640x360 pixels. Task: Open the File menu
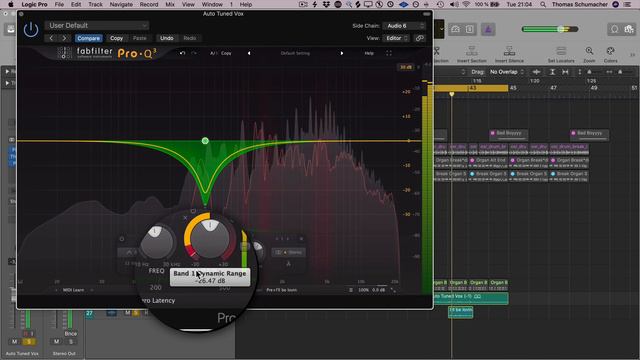pos(59,4)
